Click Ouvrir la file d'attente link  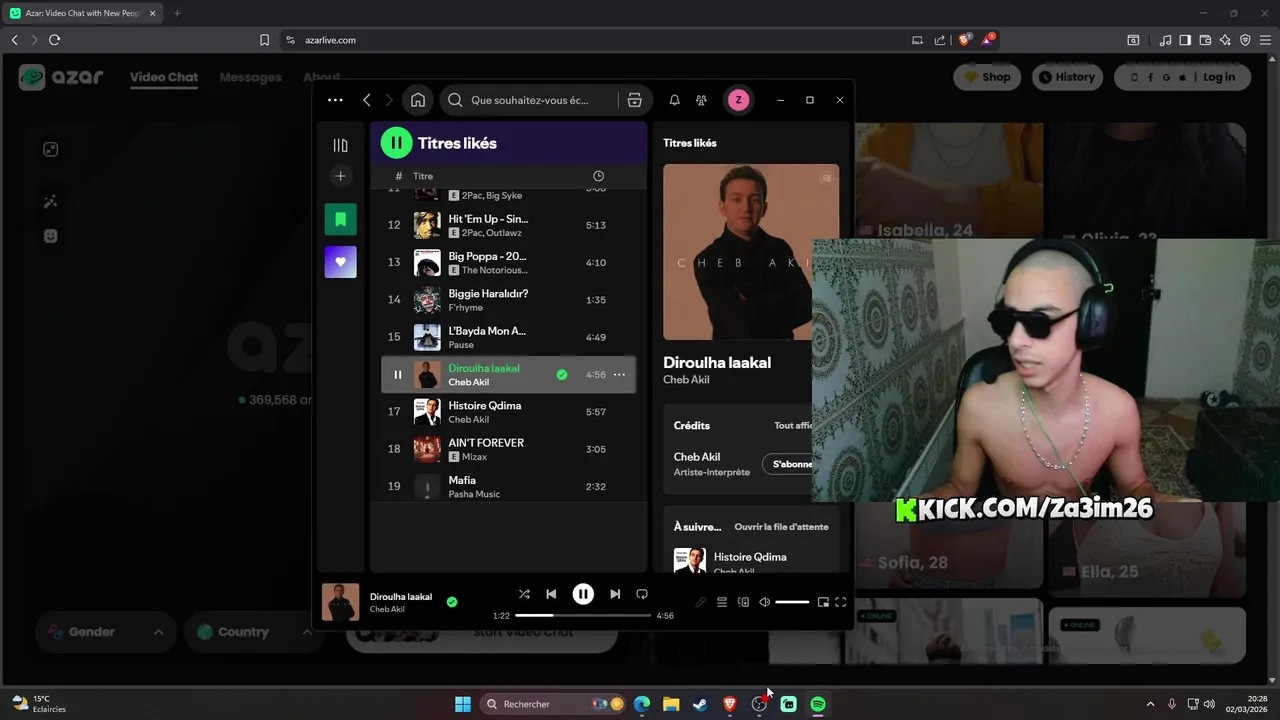pos(781,527)
